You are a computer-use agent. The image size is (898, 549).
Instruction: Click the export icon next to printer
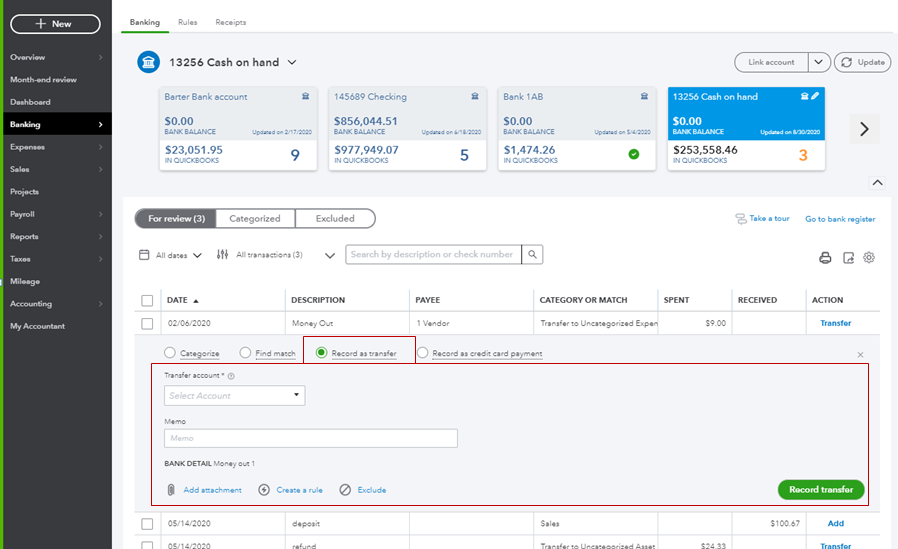coord(848,258)
